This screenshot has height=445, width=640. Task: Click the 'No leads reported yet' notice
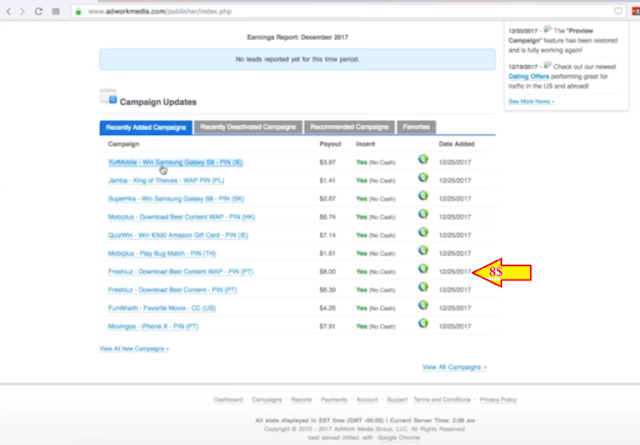298,59
